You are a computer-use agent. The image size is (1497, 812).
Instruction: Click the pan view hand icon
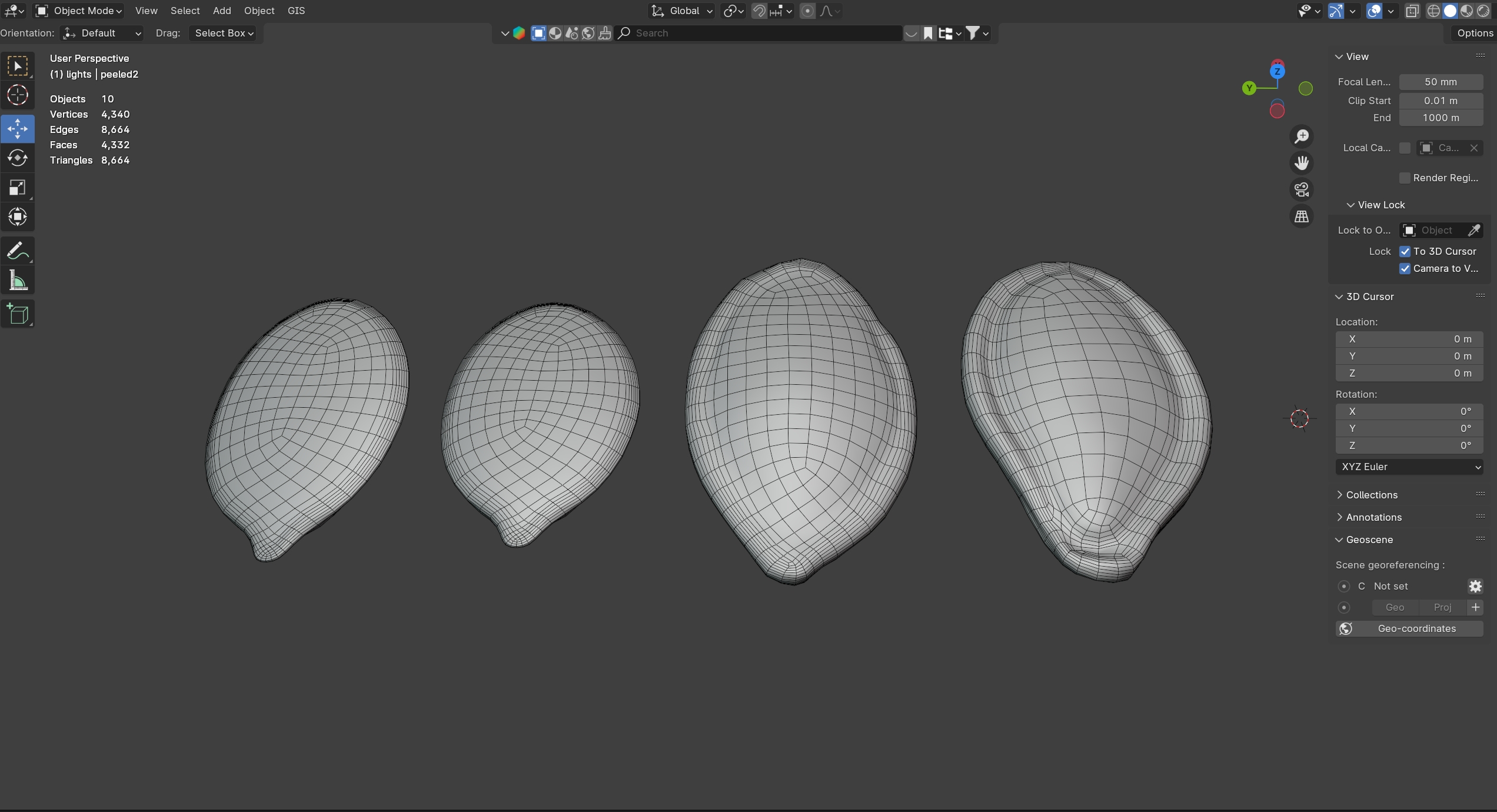[x=1302, y=163]
